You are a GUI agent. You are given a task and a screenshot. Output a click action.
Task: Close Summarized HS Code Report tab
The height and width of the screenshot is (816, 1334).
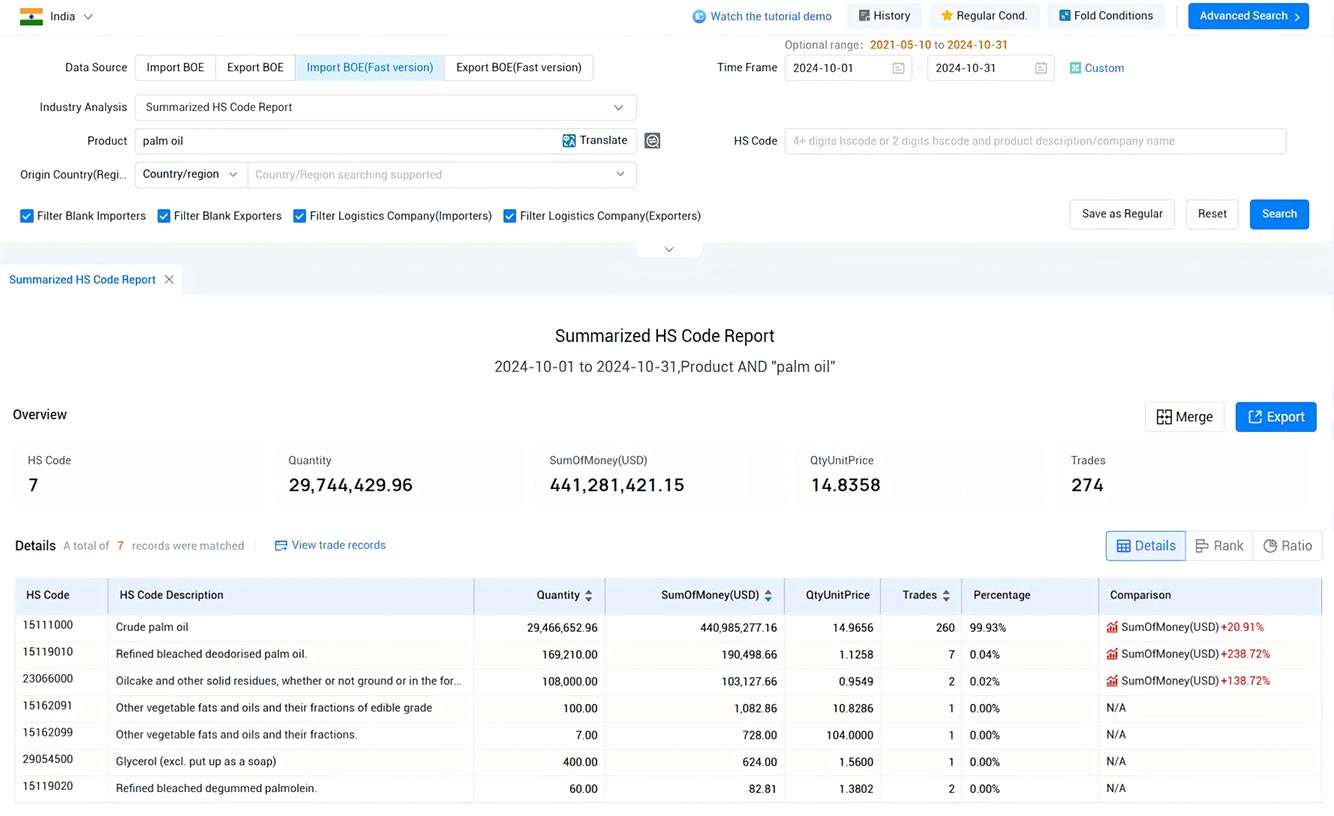pyautogui.click(x=169, y=280)
